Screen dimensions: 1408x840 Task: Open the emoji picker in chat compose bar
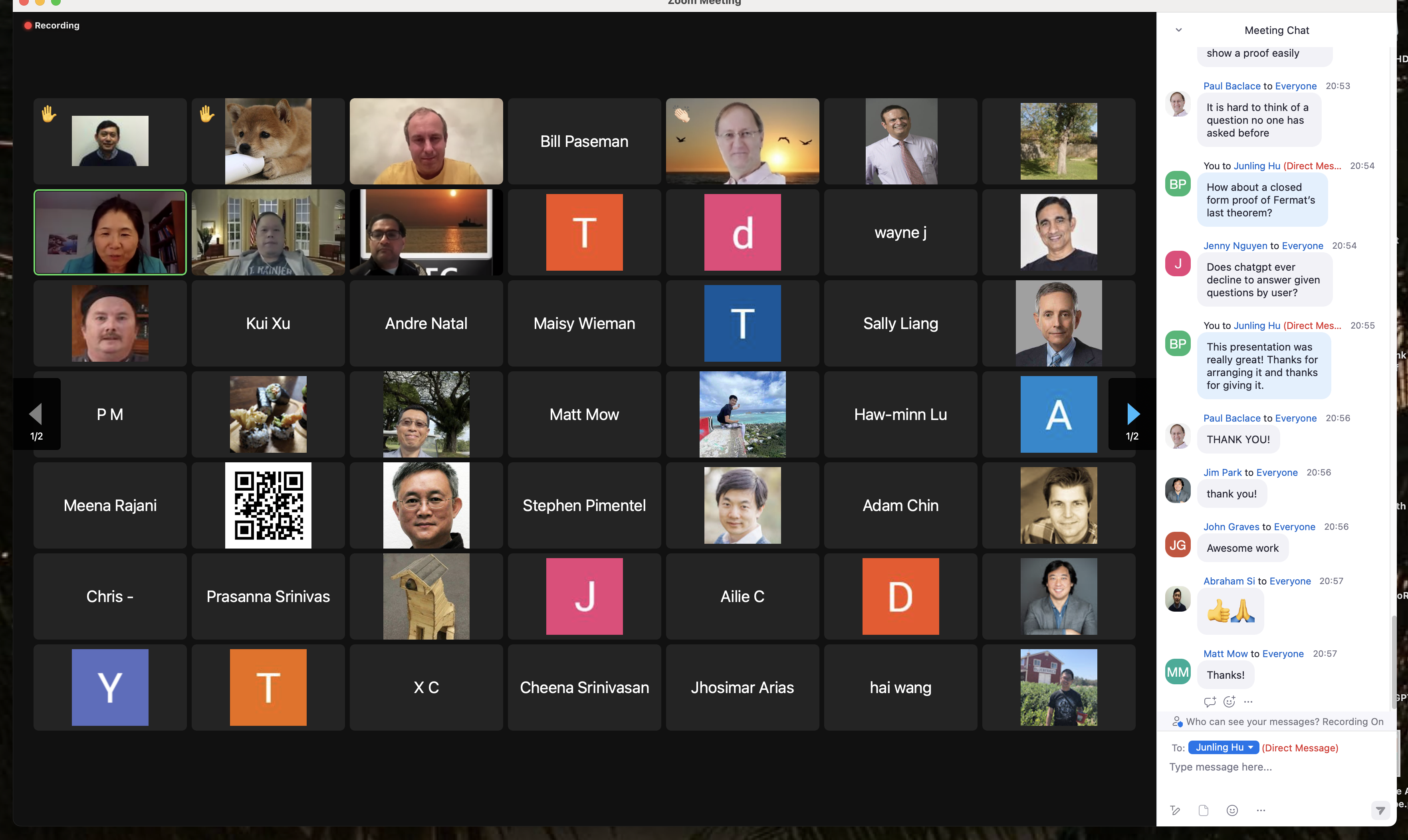tap(1232, 810)
